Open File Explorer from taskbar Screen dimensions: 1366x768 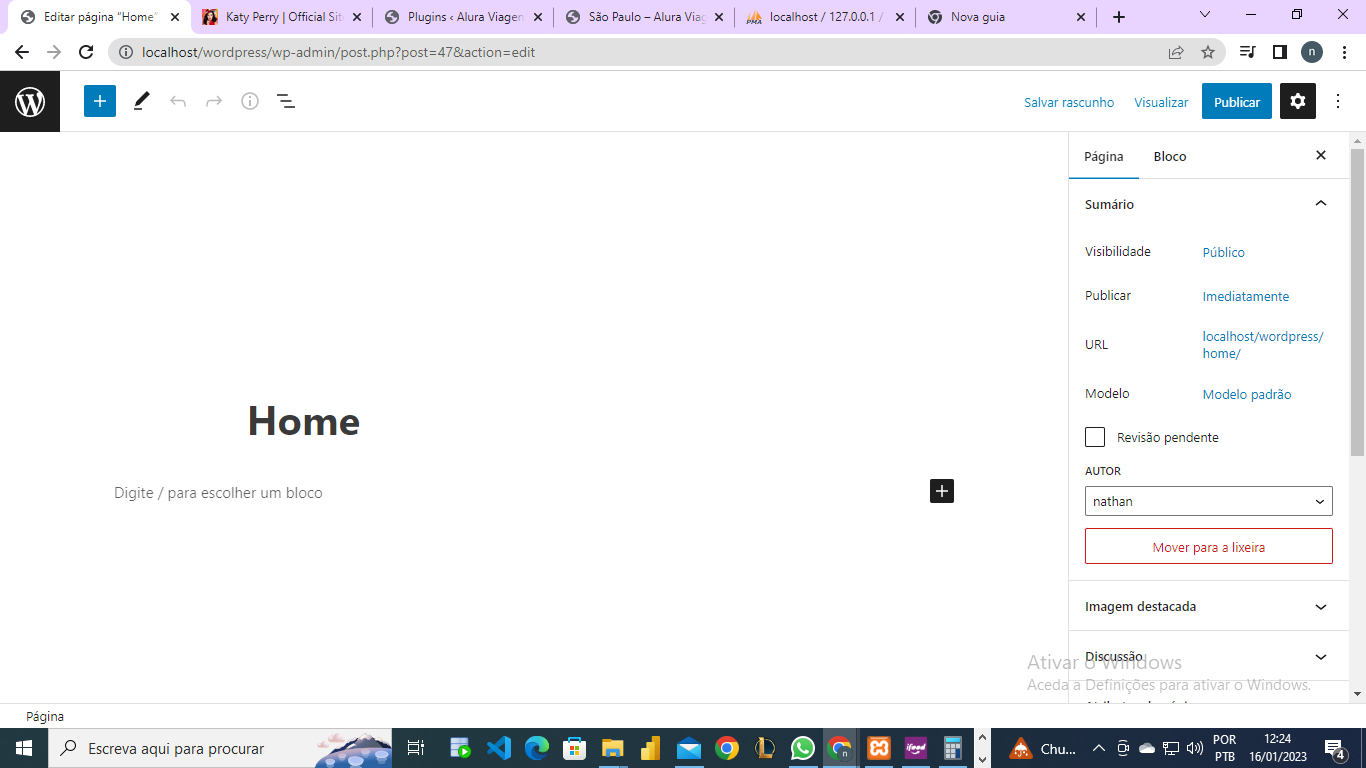pos(612,748)
